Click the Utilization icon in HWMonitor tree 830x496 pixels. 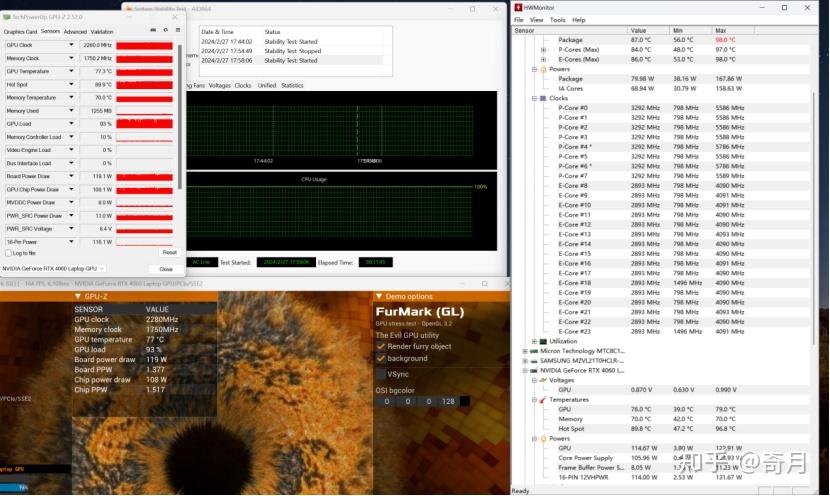[543, 341]
